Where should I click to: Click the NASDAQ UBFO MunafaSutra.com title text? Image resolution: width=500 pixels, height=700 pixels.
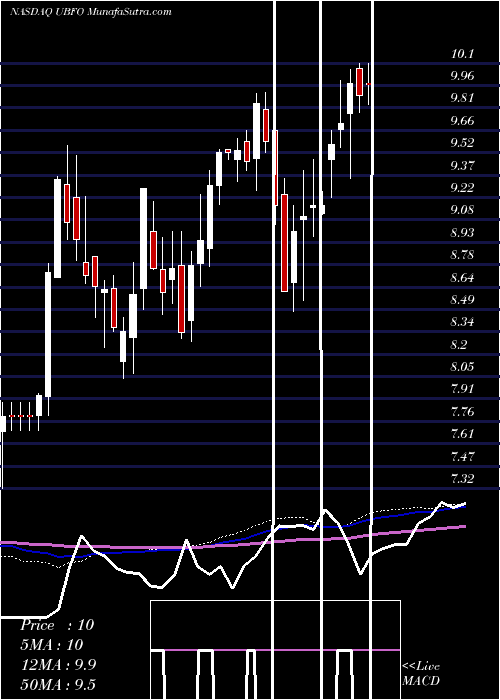(x=91, y=12)
